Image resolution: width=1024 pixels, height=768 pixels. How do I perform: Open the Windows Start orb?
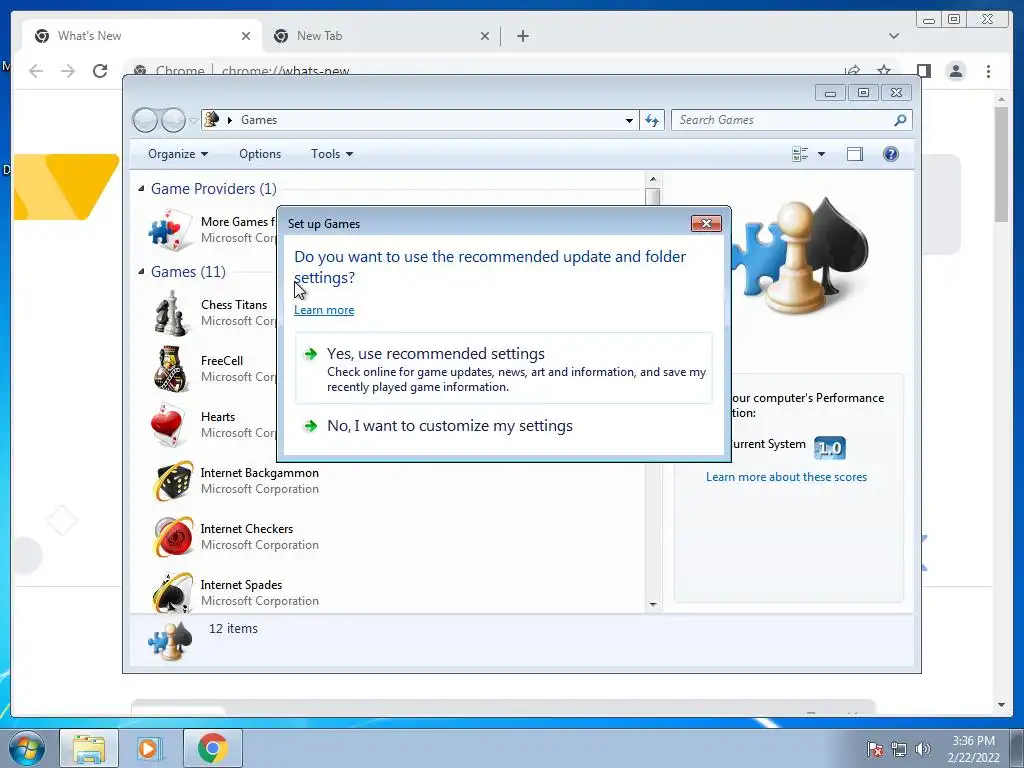click(x=27, y=748)
